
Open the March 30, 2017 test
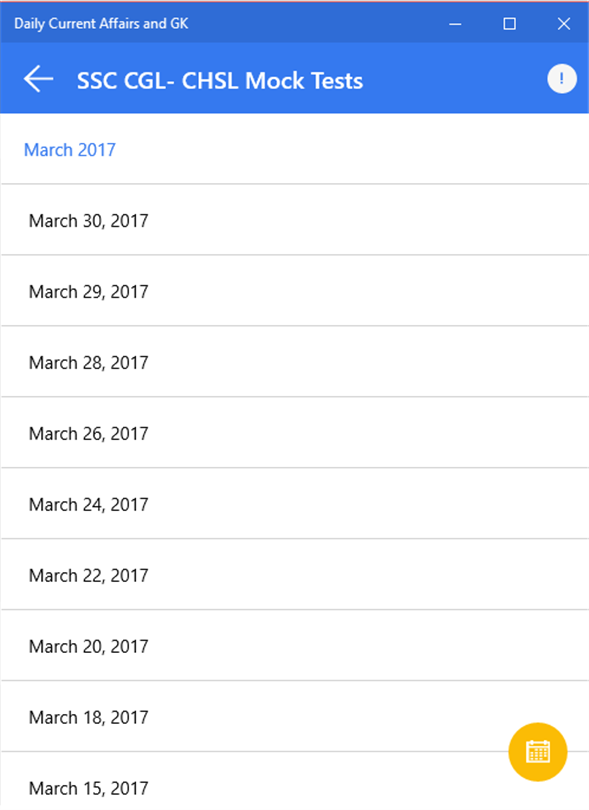[294, 220]
